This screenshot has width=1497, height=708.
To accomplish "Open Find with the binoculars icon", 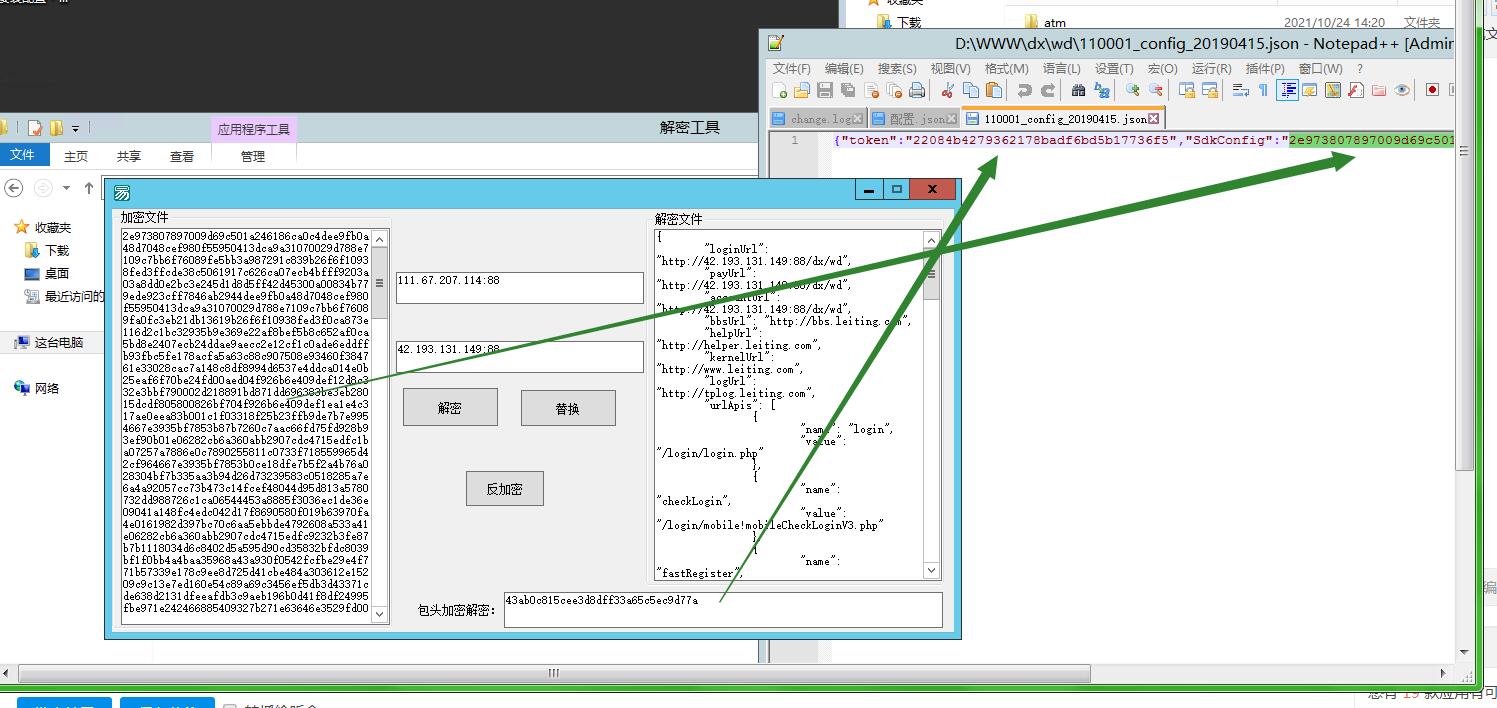I will 1078,90.
